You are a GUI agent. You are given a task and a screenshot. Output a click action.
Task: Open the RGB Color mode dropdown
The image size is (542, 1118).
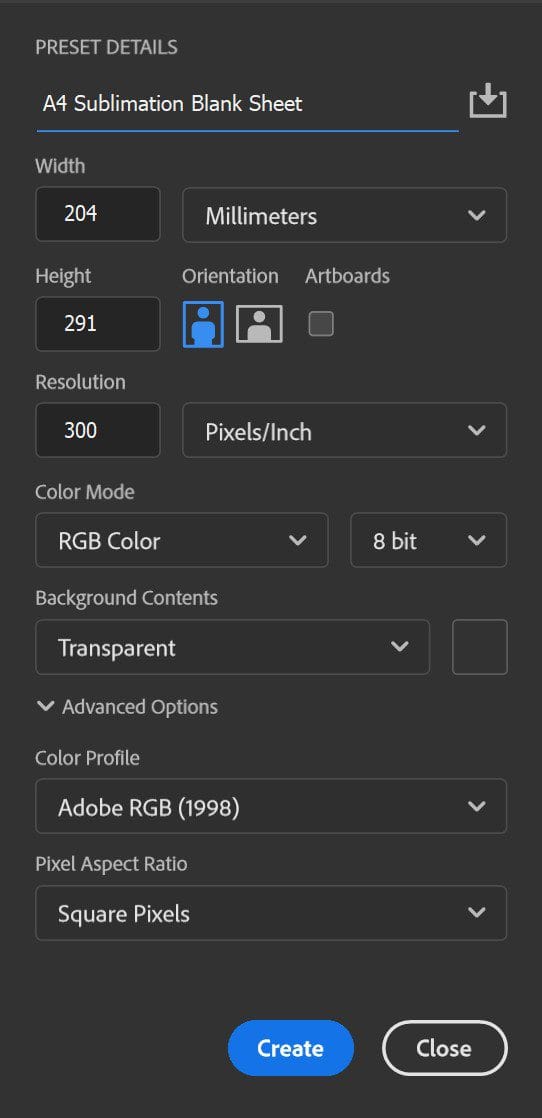pyautogui.click(x=182, y=540)
